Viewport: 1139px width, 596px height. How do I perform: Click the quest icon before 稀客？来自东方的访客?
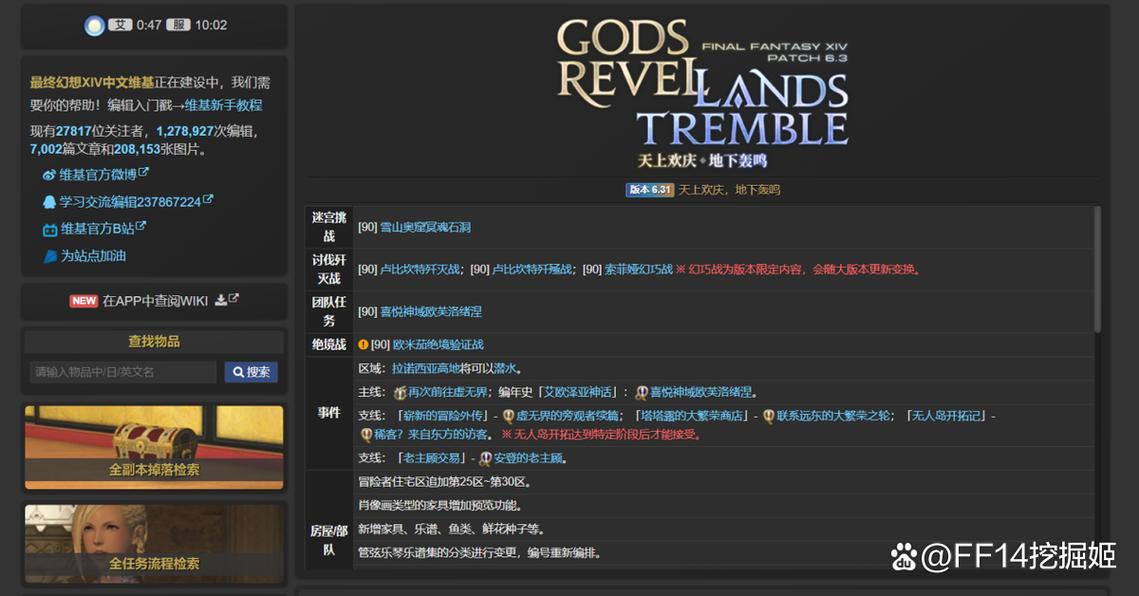click(x=366, y=435)
